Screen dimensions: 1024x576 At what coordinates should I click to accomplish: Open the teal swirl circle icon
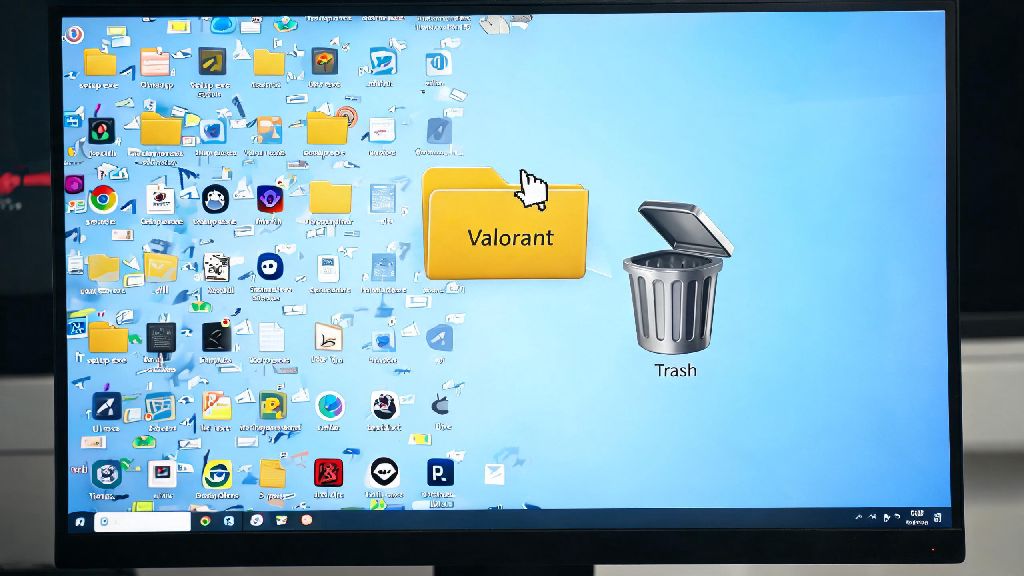click(330, 406)
